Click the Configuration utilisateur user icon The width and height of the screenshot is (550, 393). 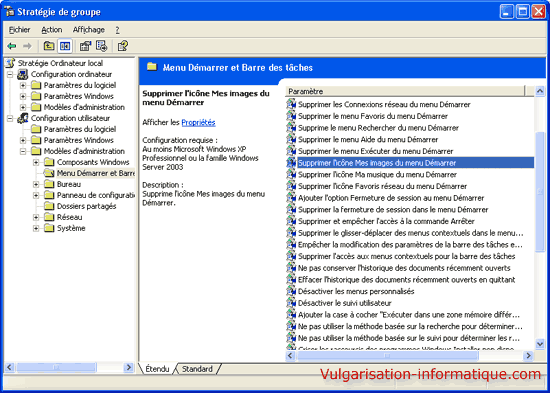23,118
